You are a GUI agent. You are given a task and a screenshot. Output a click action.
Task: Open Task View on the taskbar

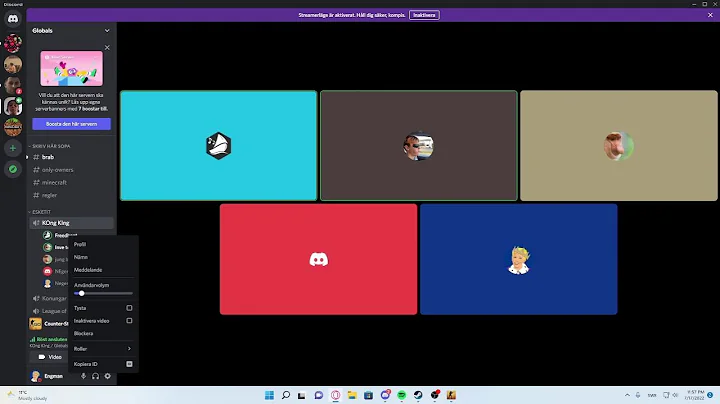click(x=302, y=395)
